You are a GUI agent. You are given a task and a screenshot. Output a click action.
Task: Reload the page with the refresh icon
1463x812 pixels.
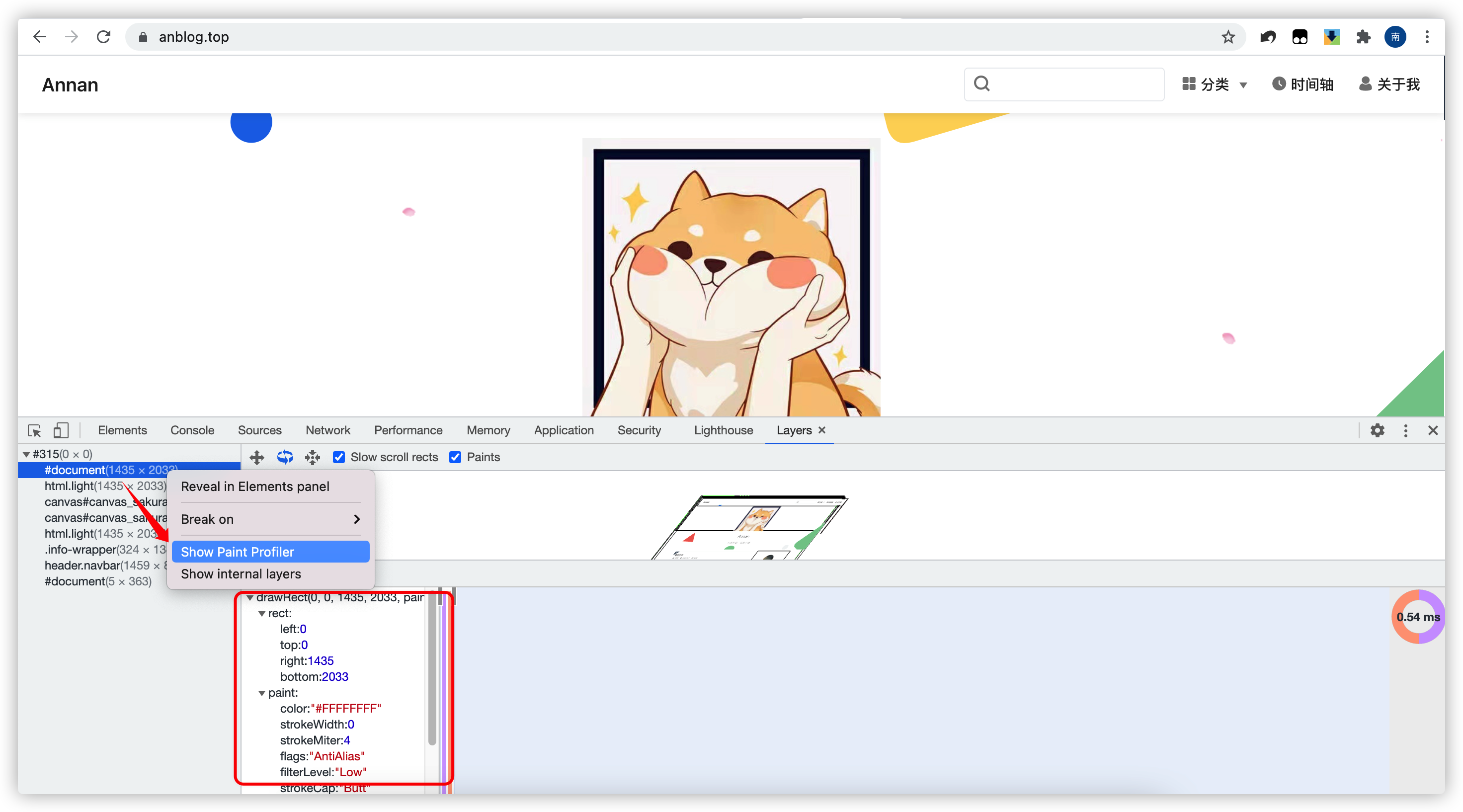[103, 37]
